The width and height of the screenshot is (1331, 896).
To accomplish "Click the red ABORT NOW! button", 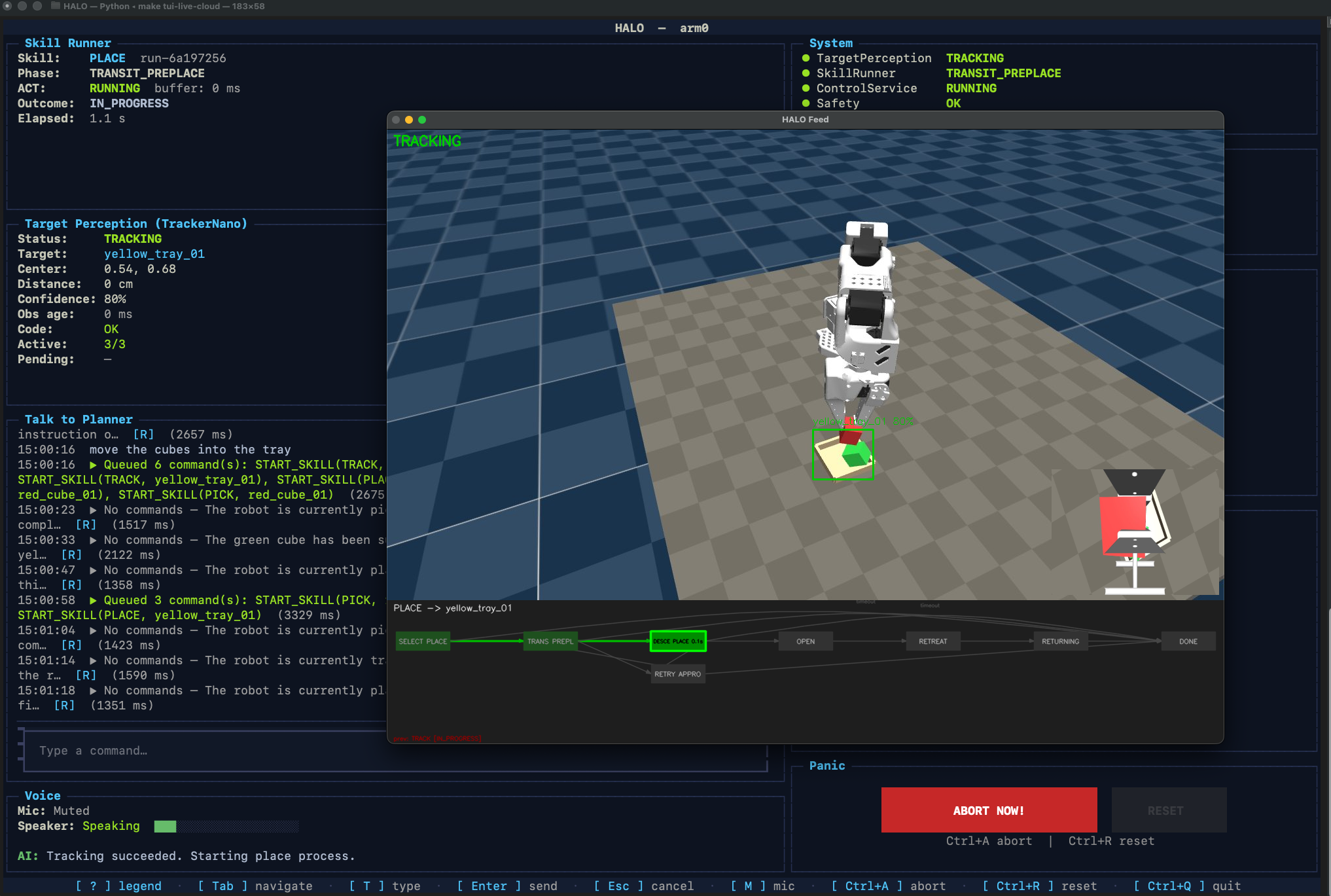I will [x=988, y=810].
